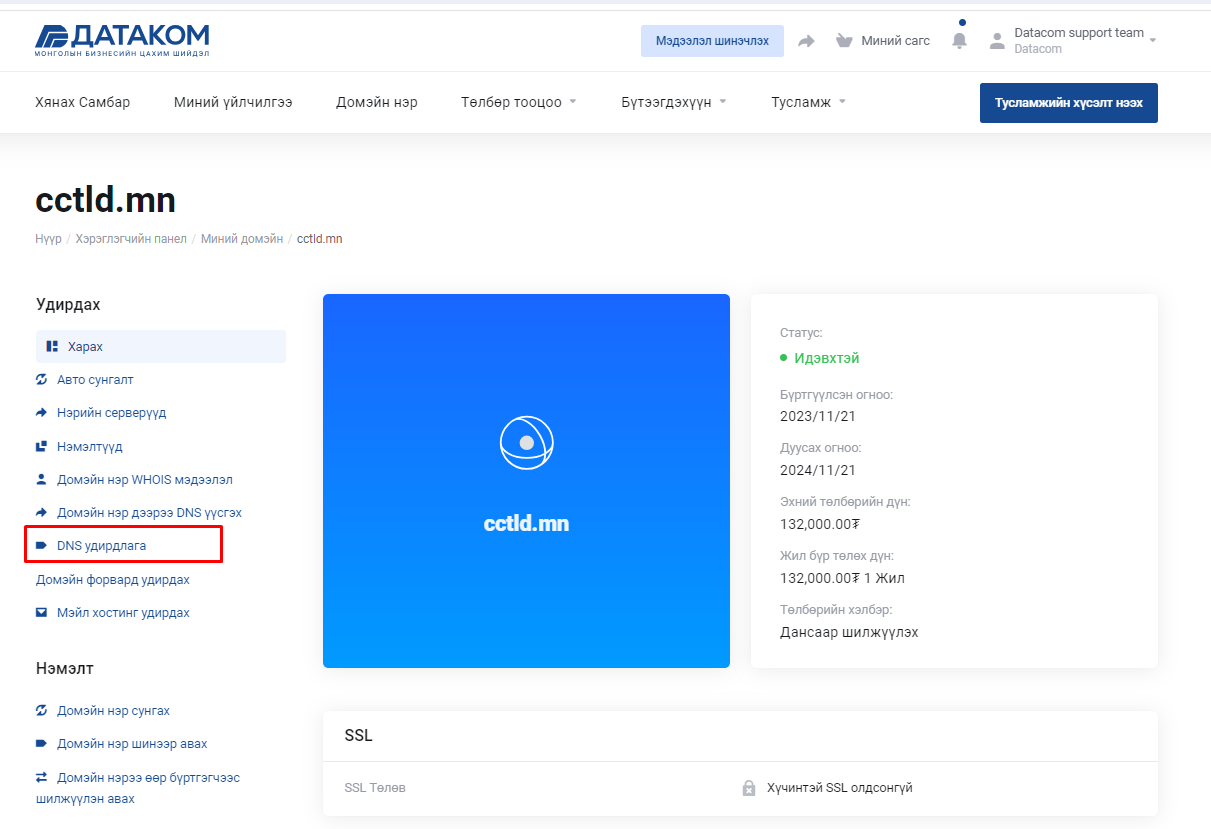Open Миний үйлчилгээ in the navigation bar
This screenshot has width=1211, height=829.
point(233,102)
